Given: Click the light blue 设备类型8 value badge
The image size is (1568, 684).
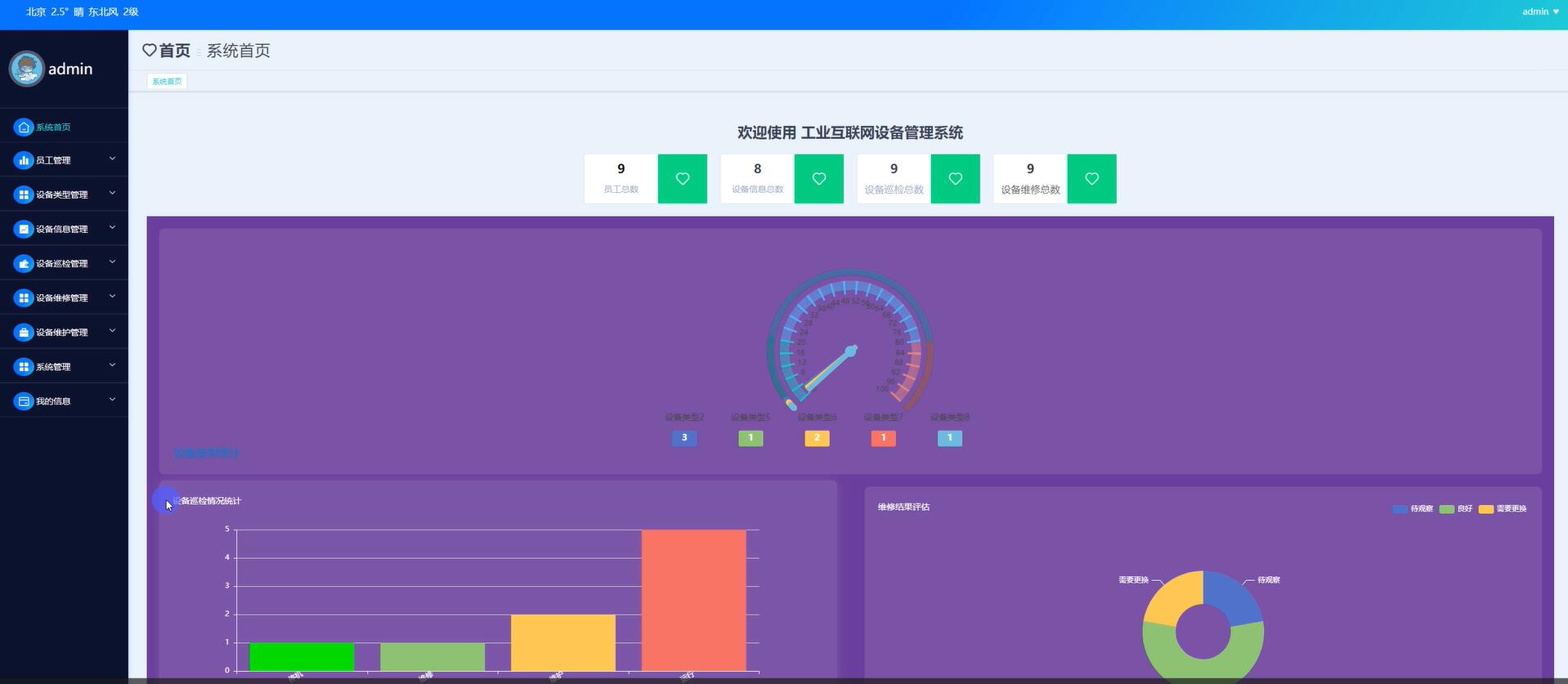Looking at the screenshot, I should pyautogui.click(x=949, y=438).
